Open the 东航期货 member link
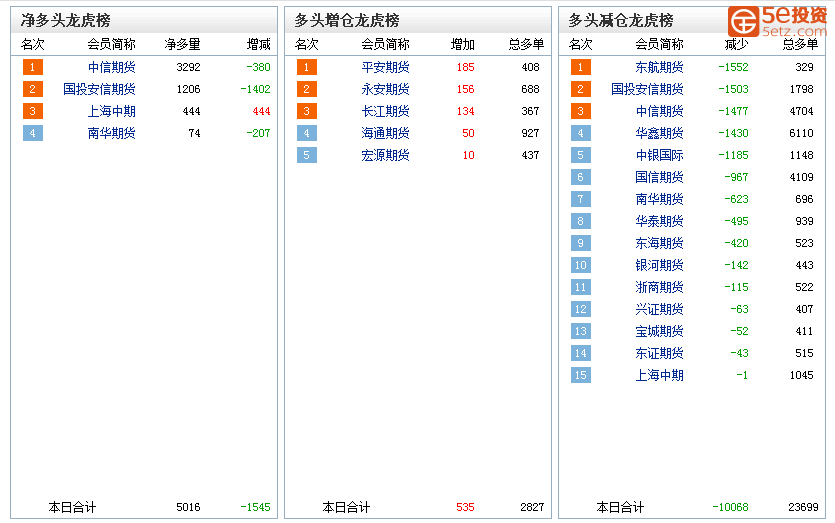The image size is (835, 523). click(x=659, y=67)
